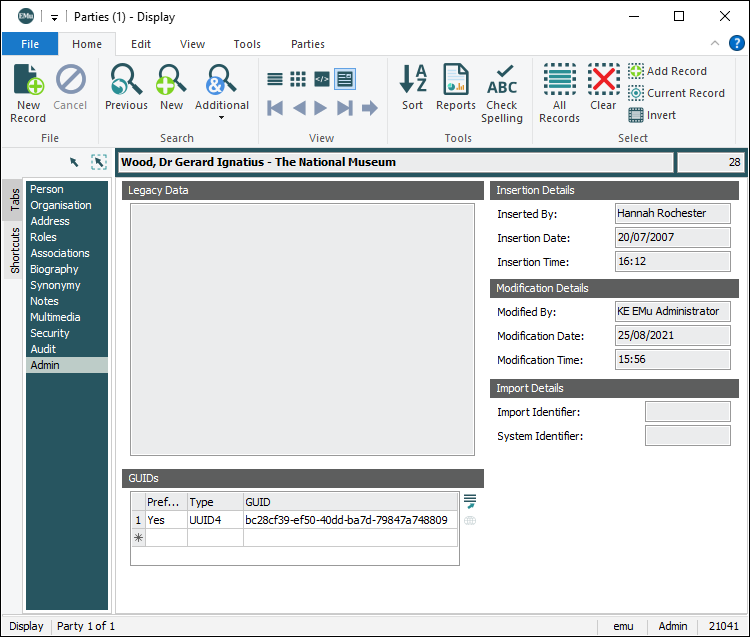Jump to the last record

pos(345,108)
